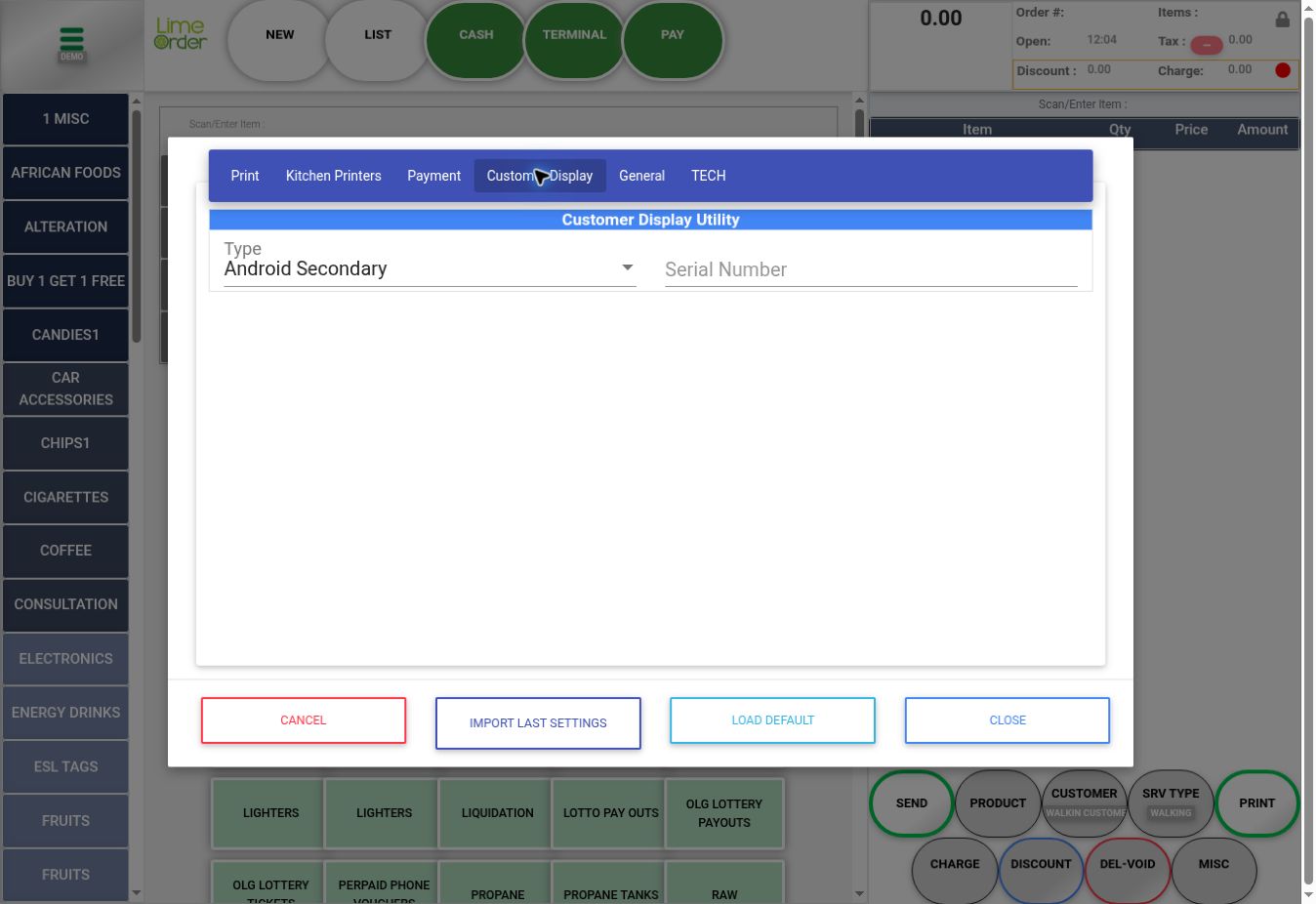Click the CHARGE button
The height and width of the screenshot is (904, 1316).
pos(955,870)
